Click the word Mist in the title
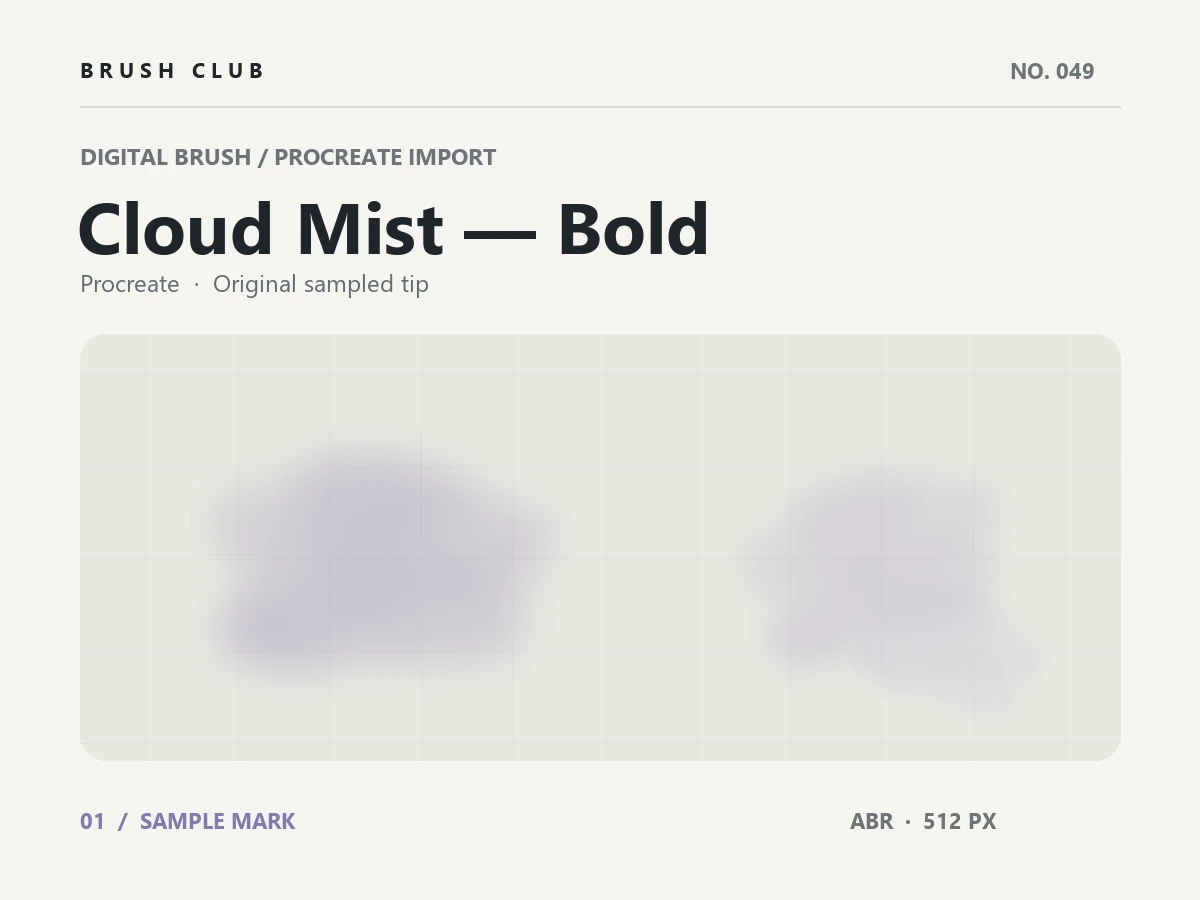The height and width of the screenshot is (900, 1200). click(370, 229)
